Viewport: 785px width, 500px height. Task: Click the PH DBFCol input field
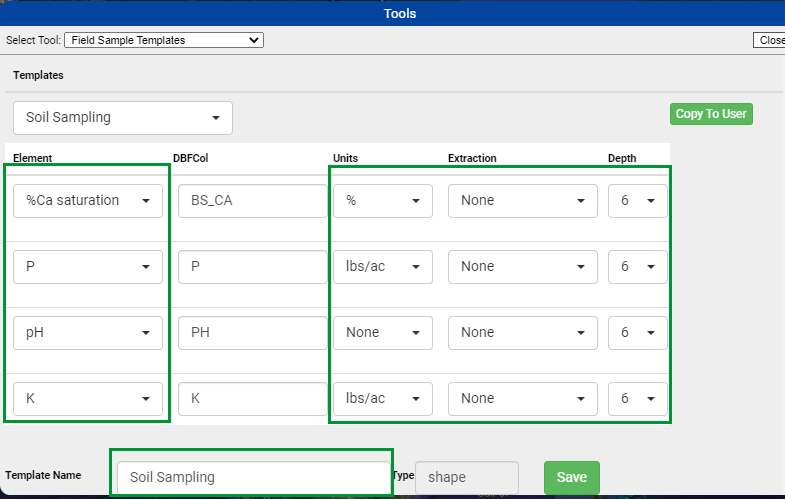[252, 333]
